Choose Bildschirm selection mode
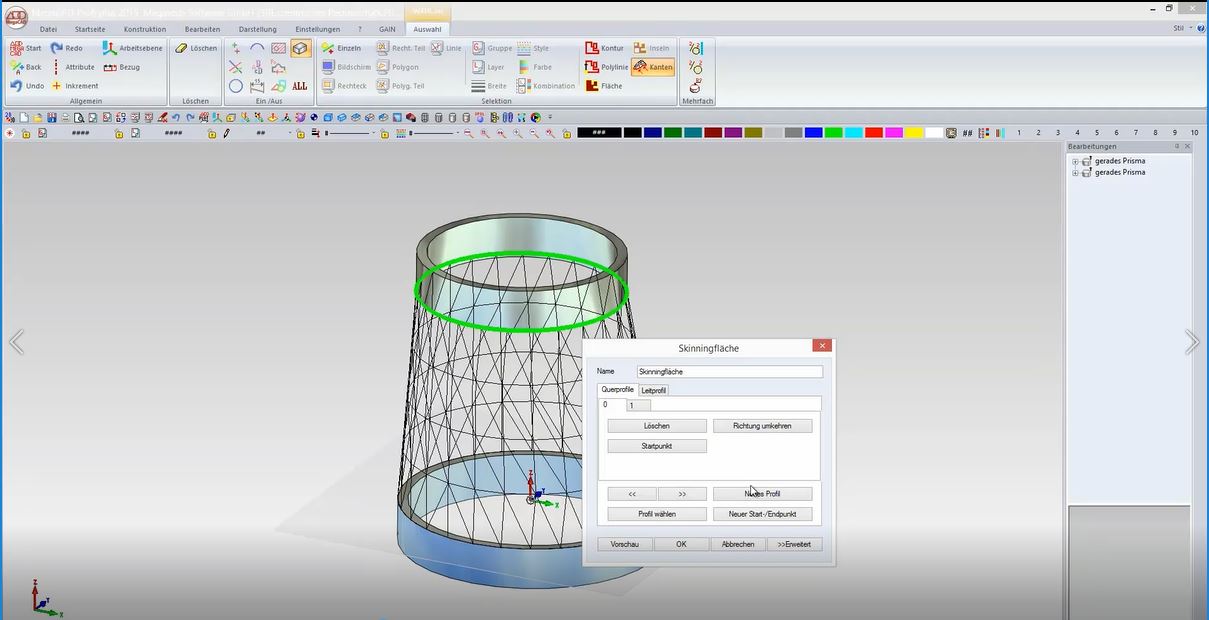 (346, 67)
